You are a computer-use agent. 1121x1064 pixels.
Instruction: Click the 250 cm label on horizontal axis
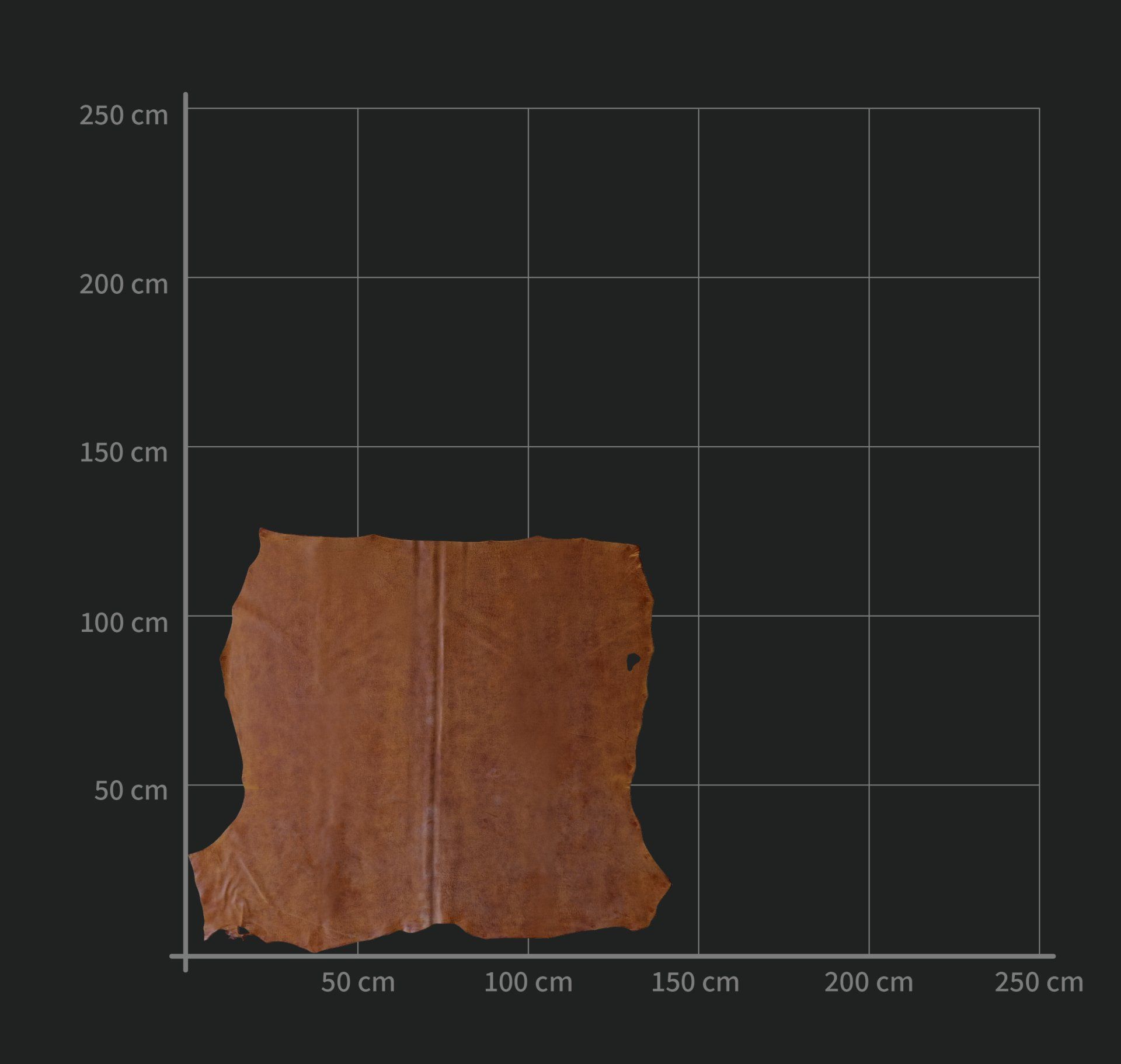(x=1038, y=982)
